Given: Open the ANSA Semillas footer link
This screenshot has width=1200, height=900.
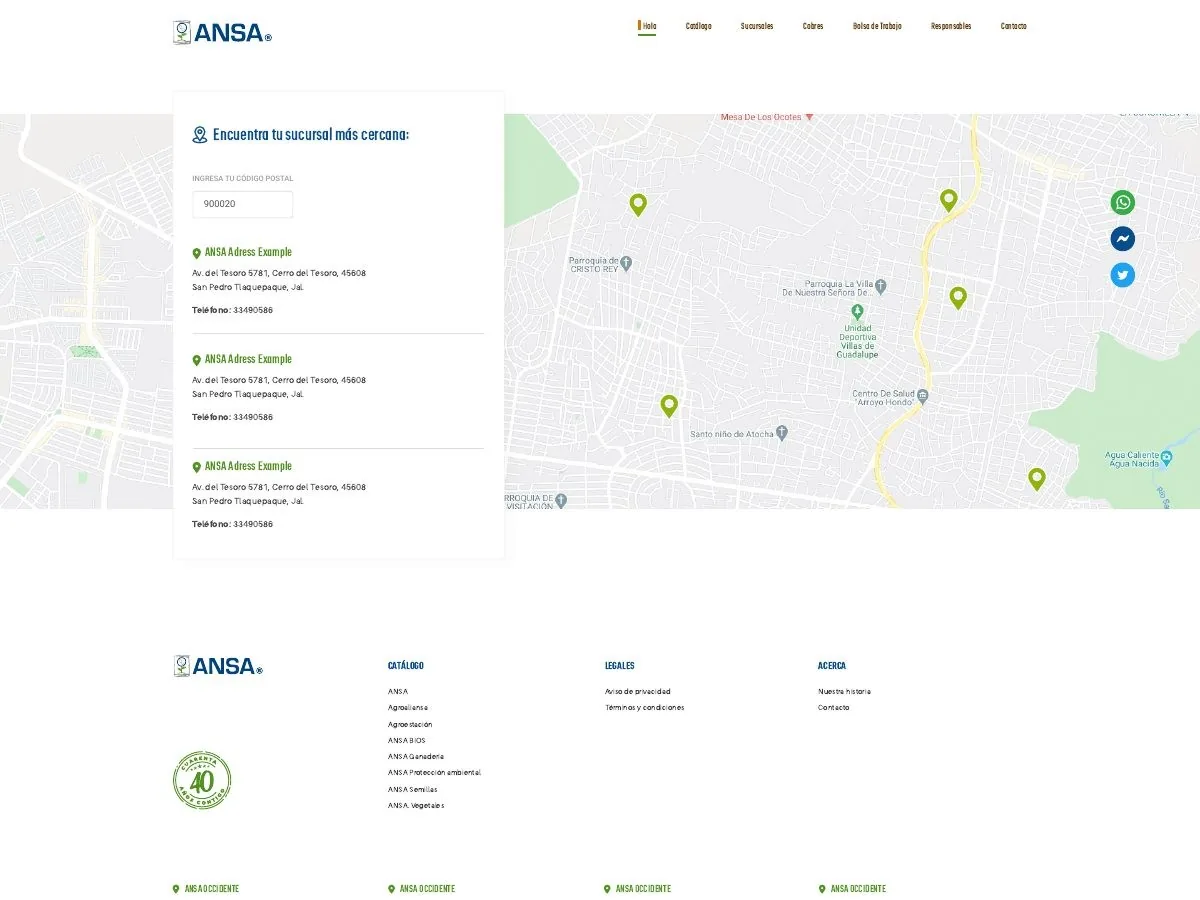Looking at the screenshot, I should (x=413, y=790).
